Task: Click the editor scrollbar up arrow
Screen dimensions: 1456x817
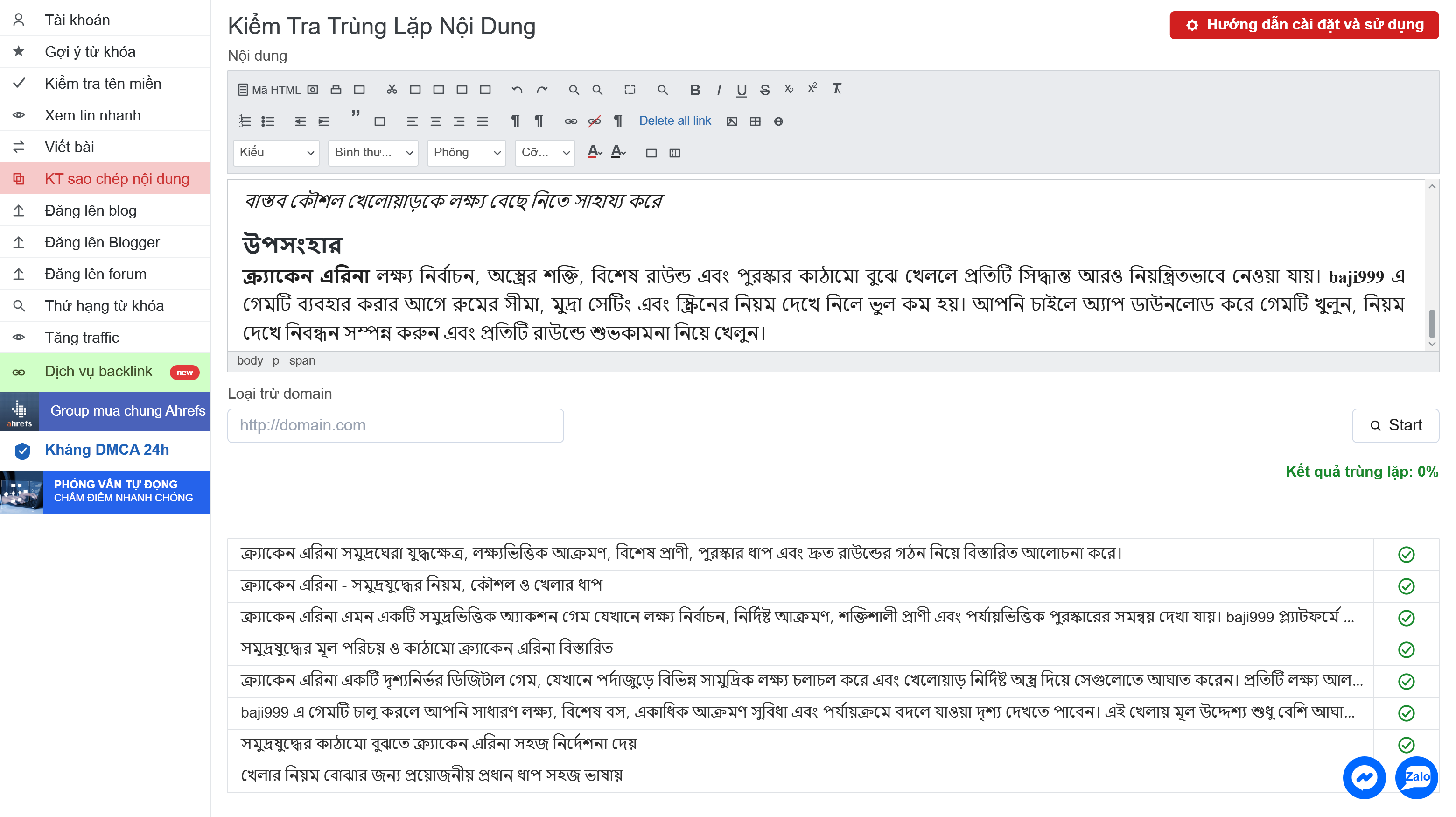Action: click(x=1432, y=187)
